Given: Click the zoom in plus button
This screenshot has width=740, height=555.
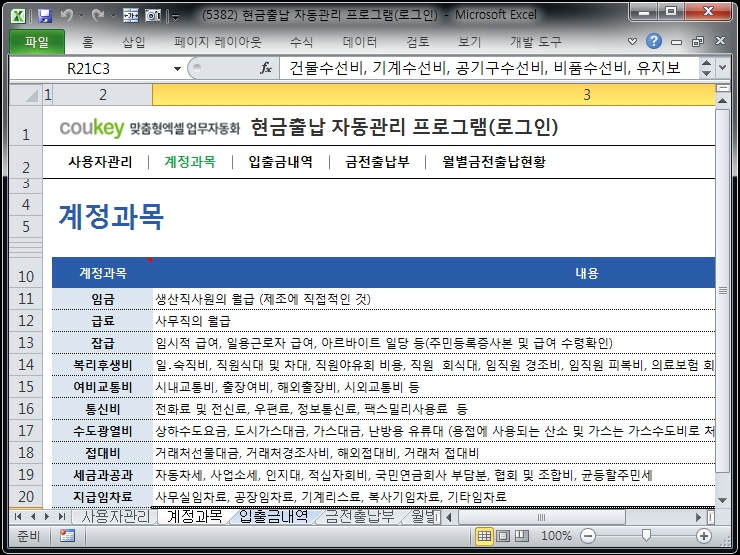Looking at the screenshot, I should click(704, 536).
